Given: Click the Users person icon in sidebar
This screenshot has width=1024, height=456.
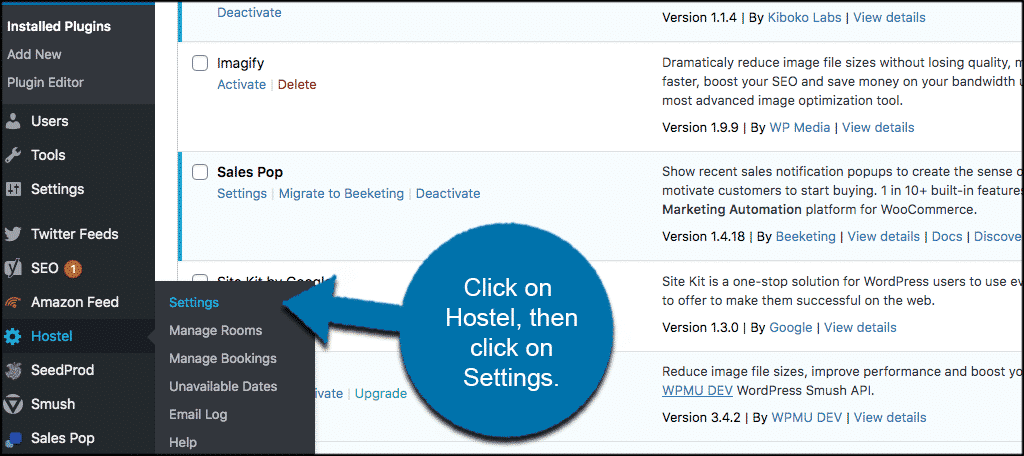Looking at the screenshot, I should [x=13, y=121].
